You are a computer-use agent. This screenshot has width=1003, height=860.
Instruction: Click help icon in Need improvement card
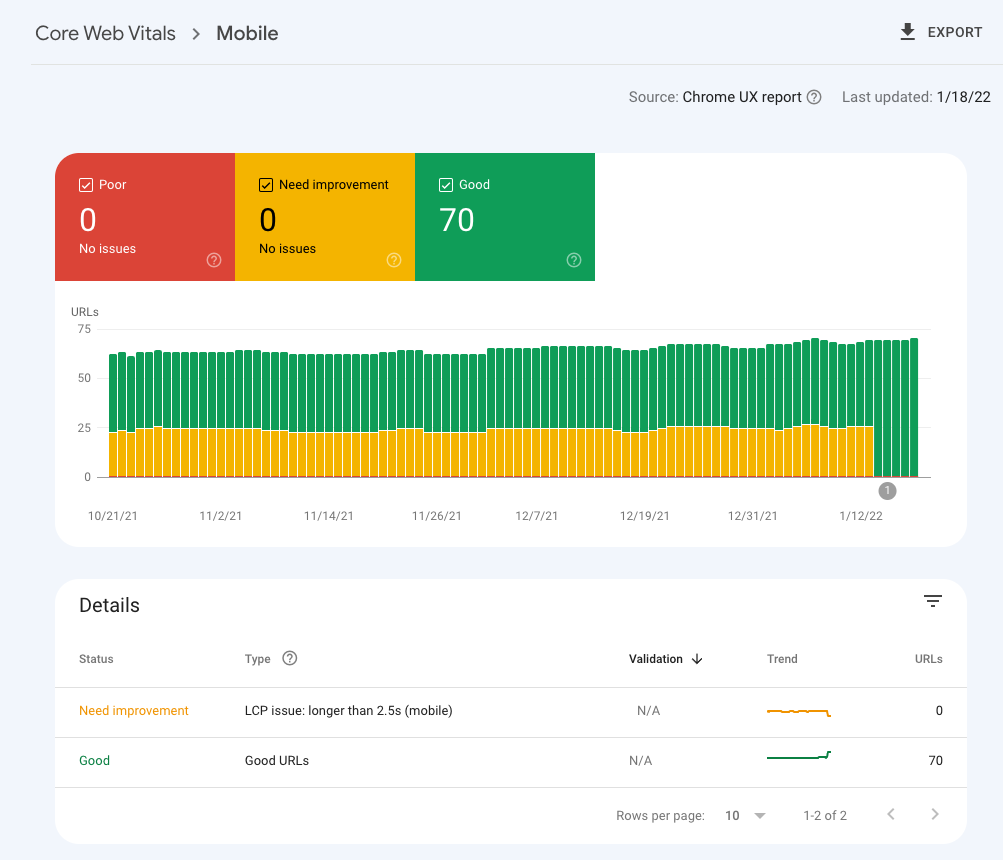[394, 260]
